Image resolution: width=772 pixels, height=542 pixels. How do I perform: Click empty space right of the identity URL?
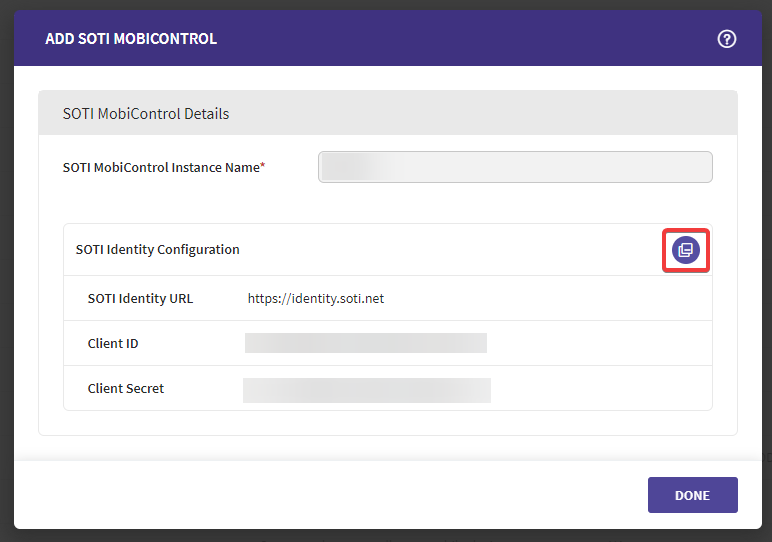(x=550, y=298)
